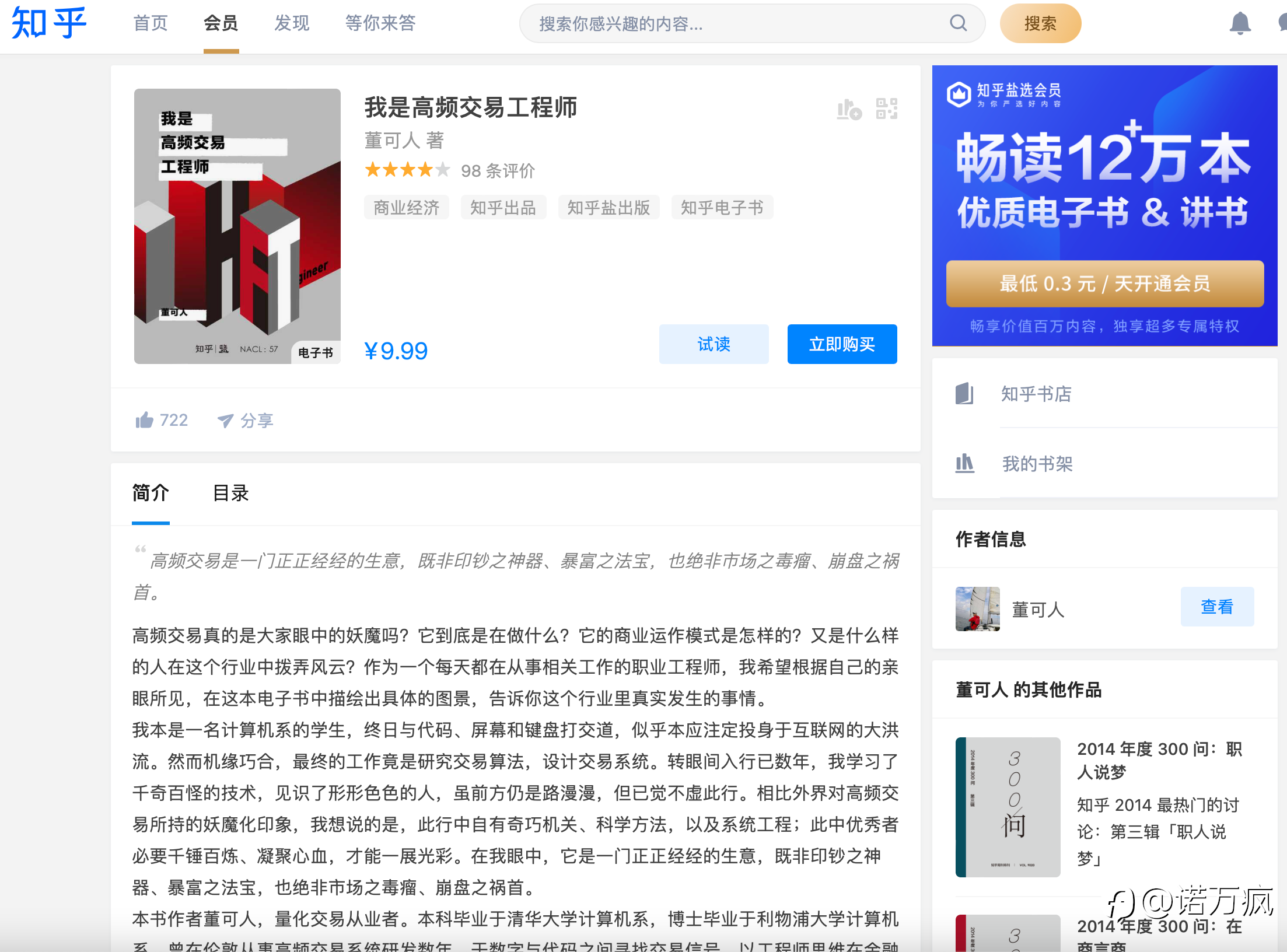Click the 我的书架 shelf icon
Viewport: 1287px width, 952px height.
[965, 464]
